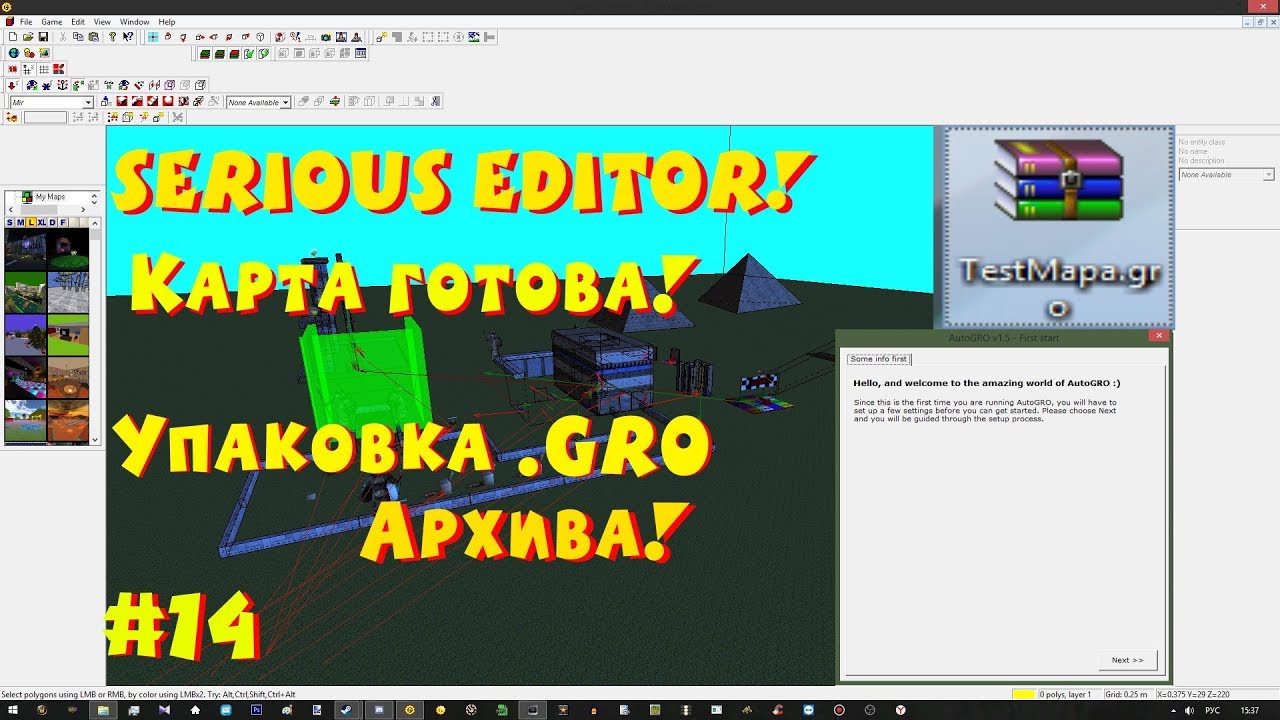Open the Window menu

coord(135,21)
